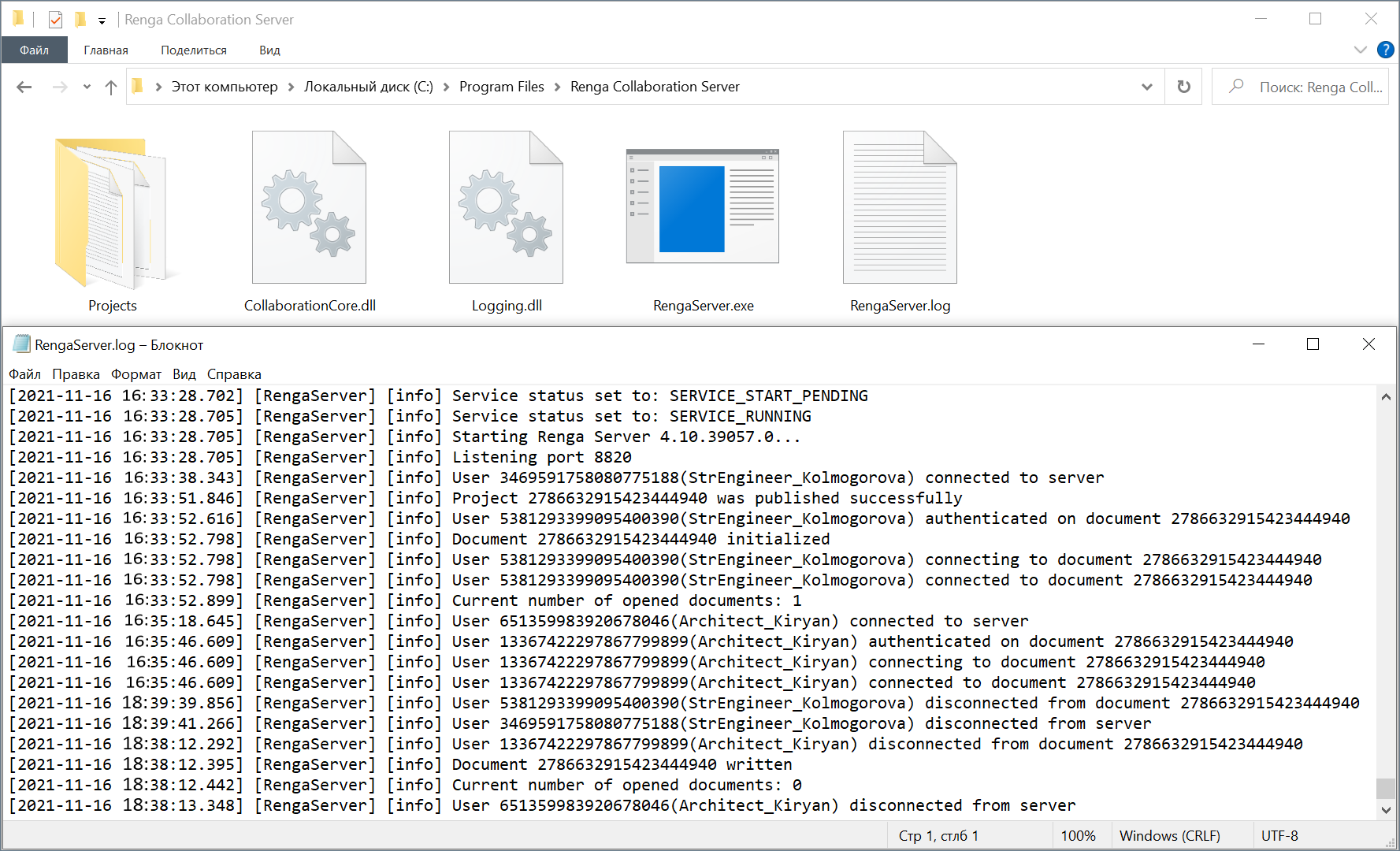
Task: Open Notepad's Вид menu
Action: click(x=184, y=374)
